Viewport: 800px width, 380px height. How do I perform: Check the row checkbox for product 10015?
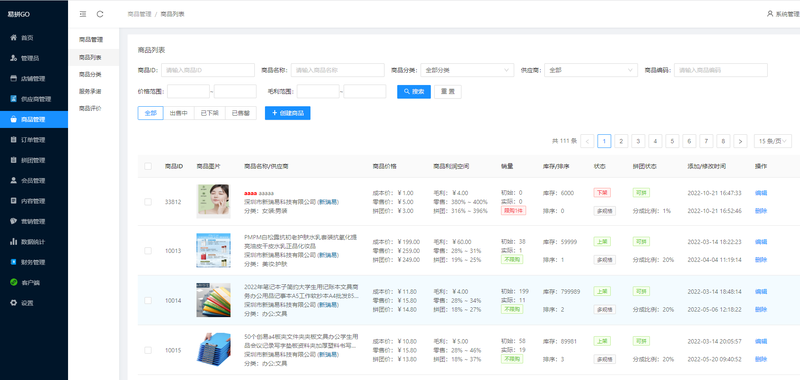[x=148, y=350]
